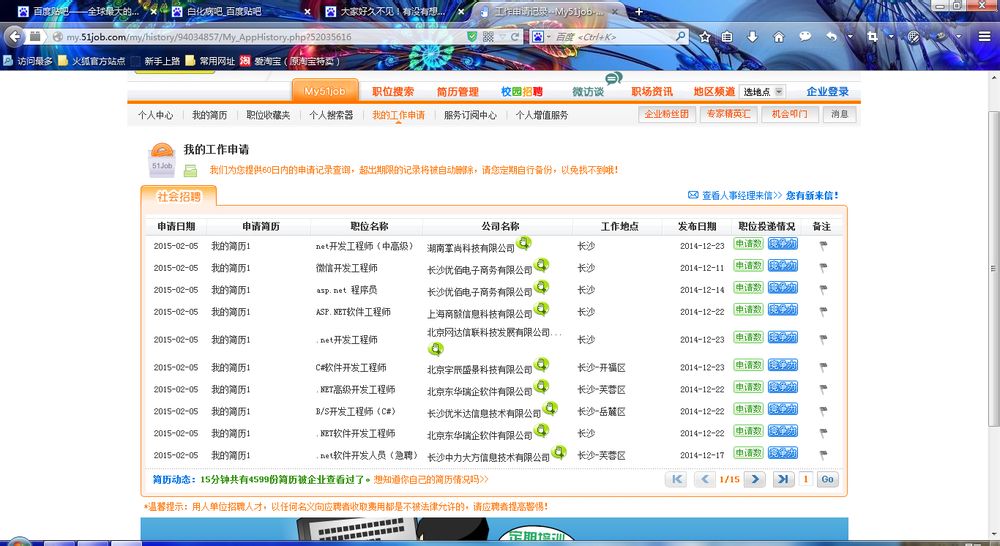Open the bookmarks list icon beside the star
1000x546 pixels.
click(x=727, y=37)
